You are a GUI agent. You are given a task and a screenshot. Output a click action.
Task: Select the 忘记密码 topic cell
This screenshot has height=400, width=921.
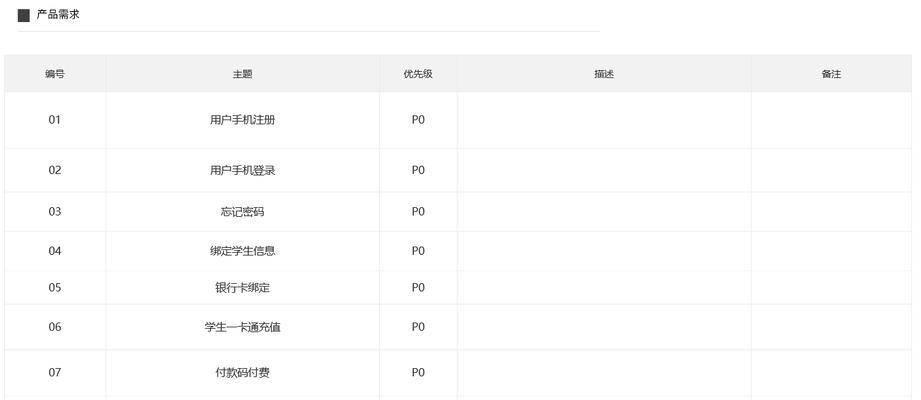(x=243, y=211)
